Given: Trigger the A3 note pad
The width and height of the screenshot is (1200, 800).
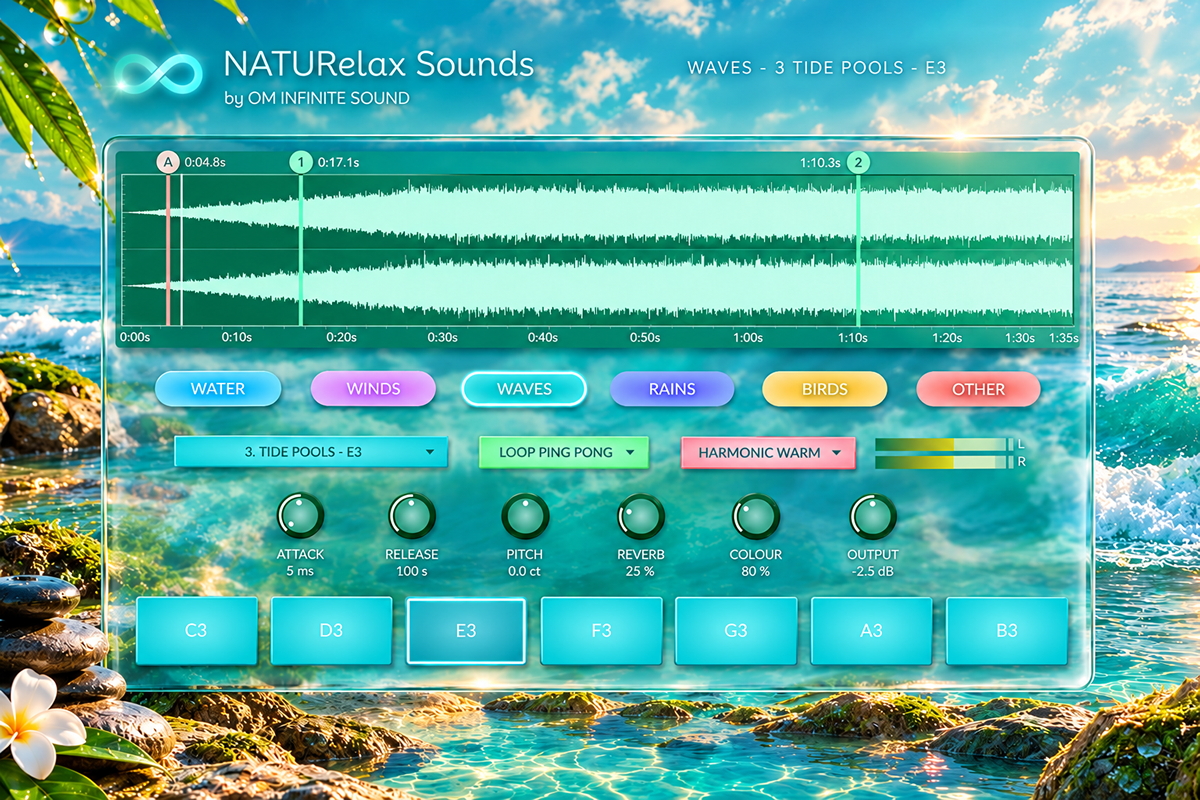Looking at the screenshot, I should point(871,631).
